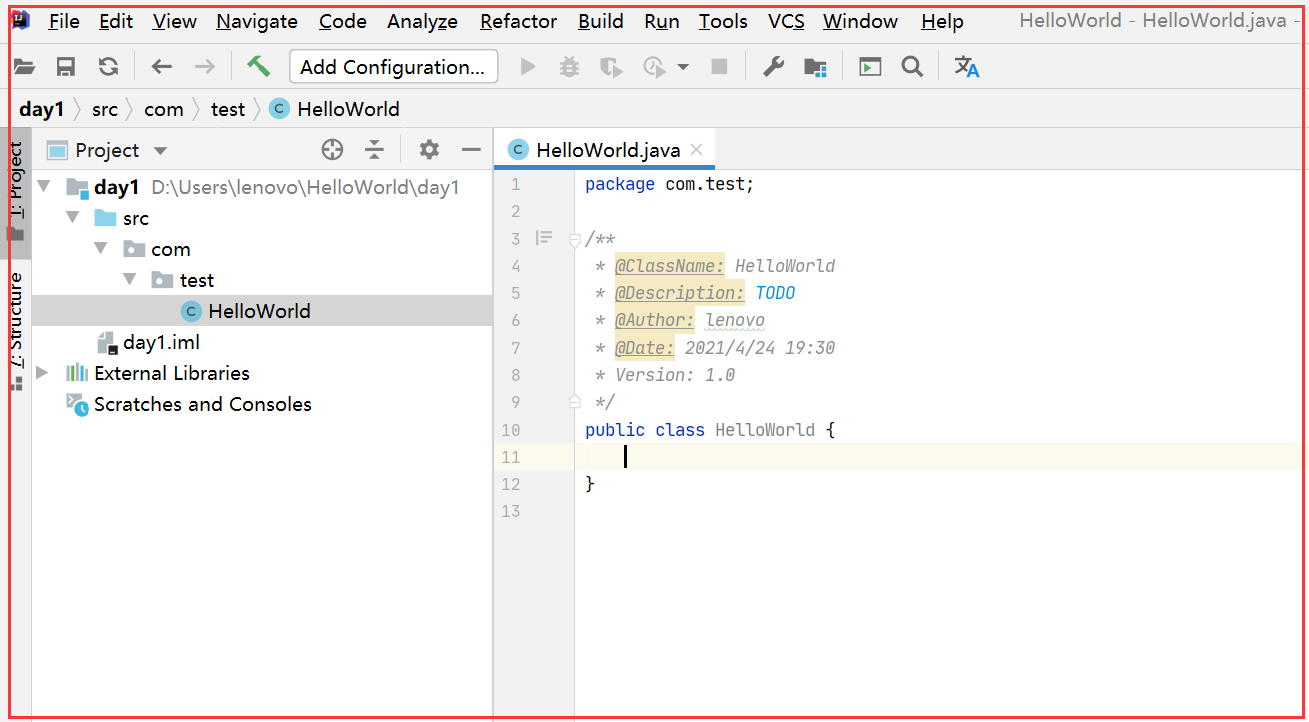Open Project Structure icon

[816, 67]
